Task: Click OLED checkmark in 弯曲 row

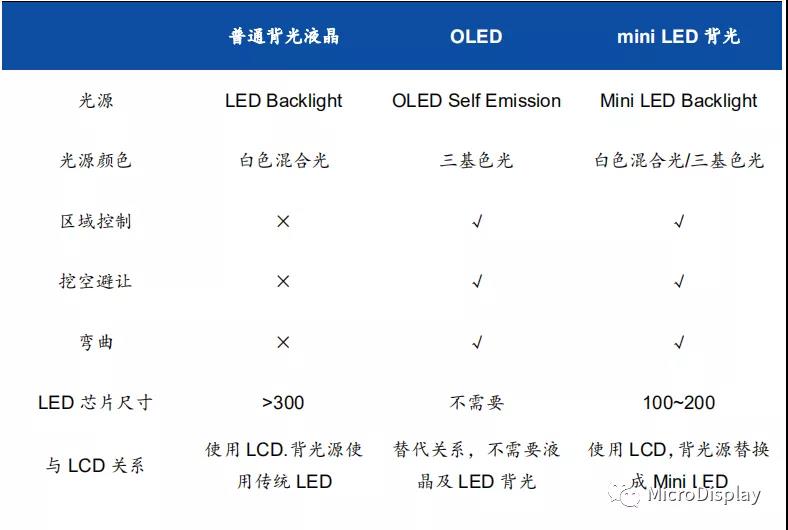Action: [x=477, y=342]
